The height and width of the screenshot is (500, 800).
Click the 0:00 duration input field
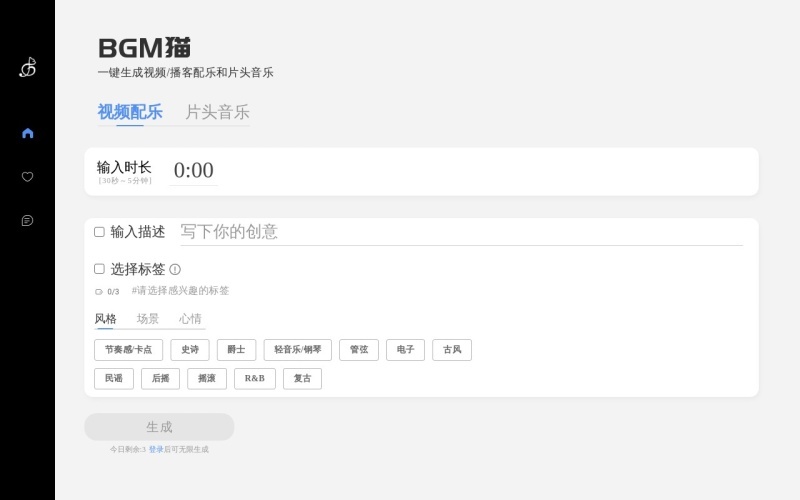[193, 170]
